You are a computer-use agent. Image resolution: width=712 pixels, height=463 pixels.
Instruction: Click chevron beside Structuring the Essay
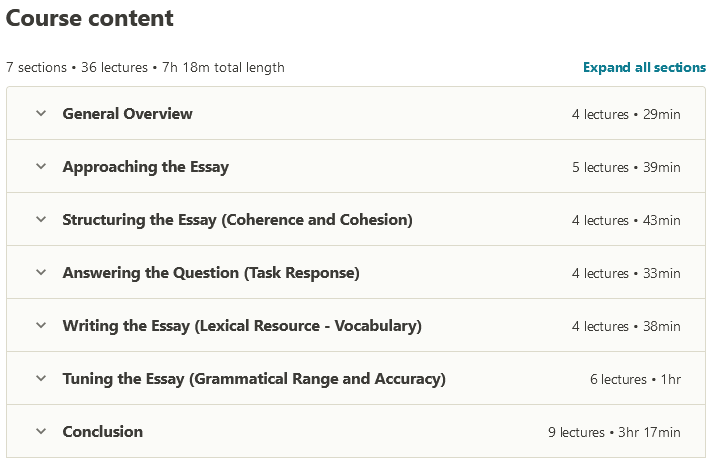click(41, 219)
